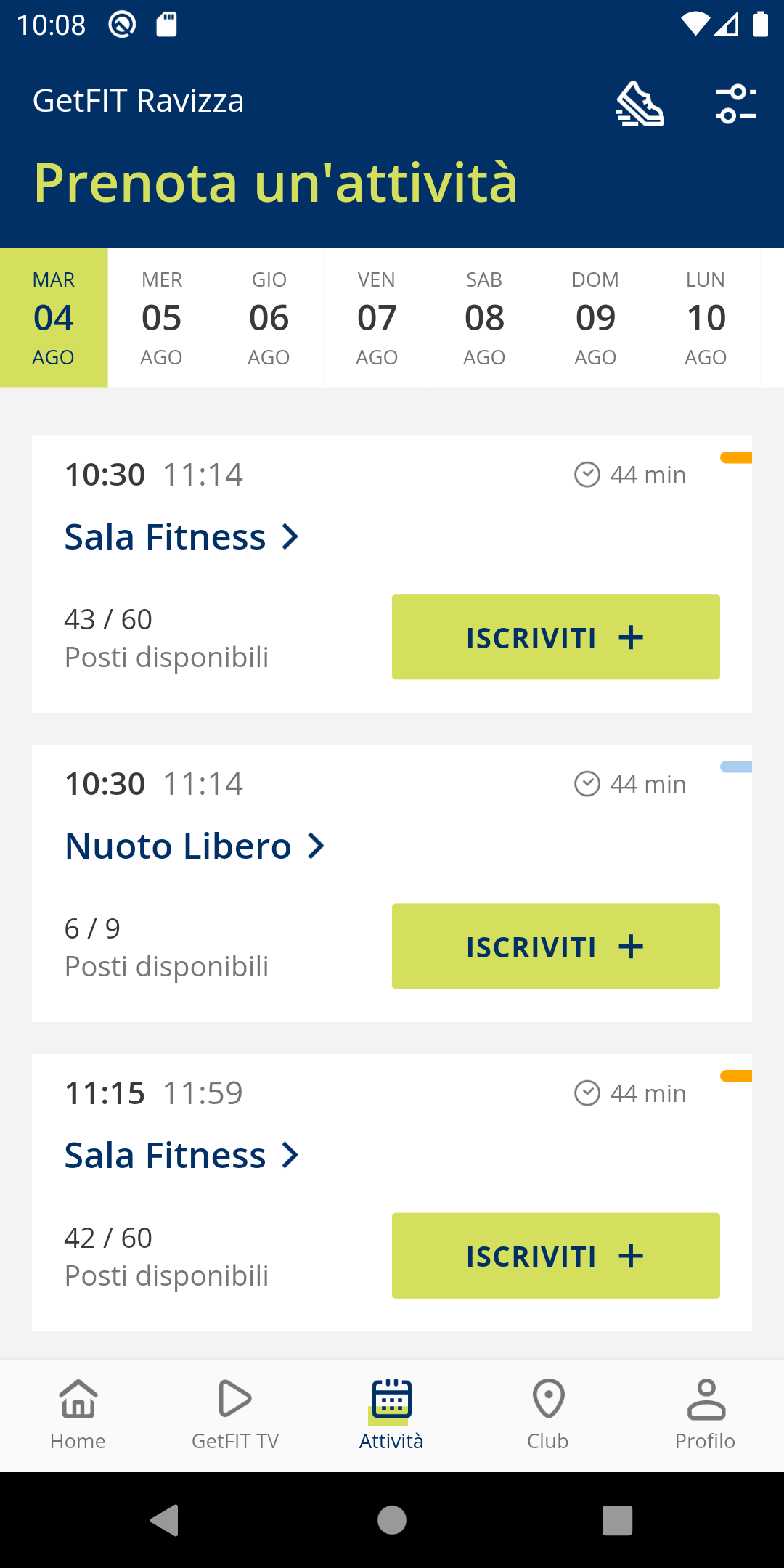Switch to Monday 10 AGO date
Screen dimensions: 784x1568
point(706,318)
